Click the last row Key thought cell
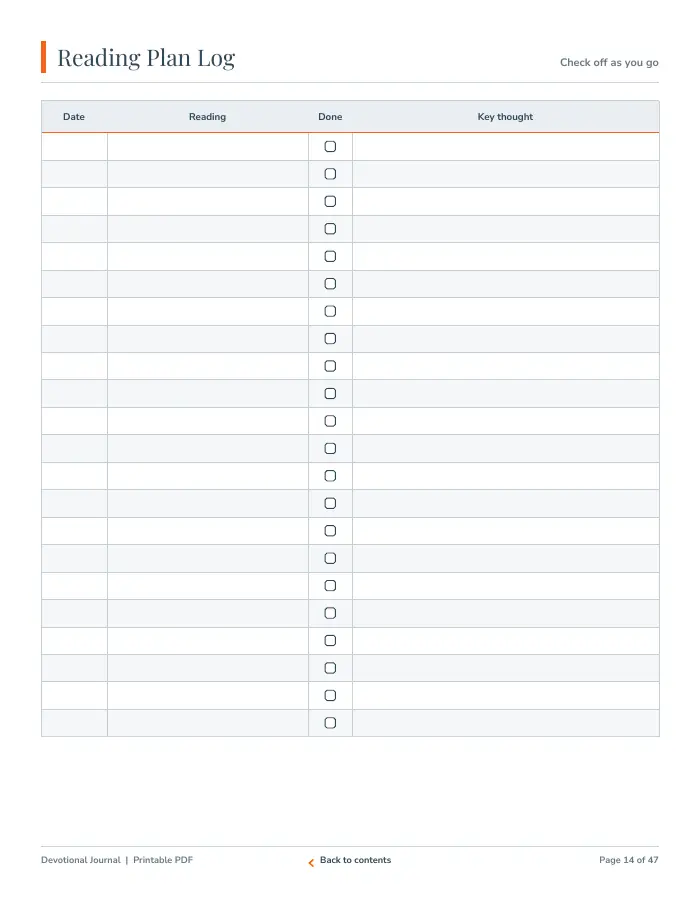 [506, 723]
